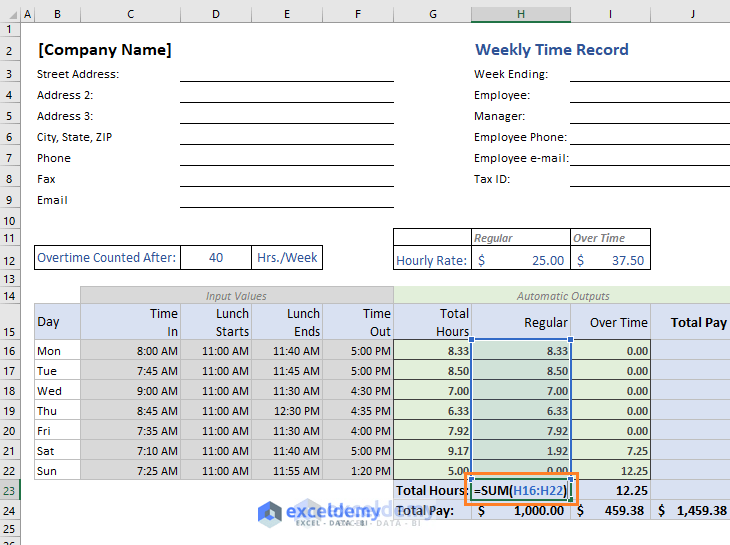
Task: Click the Total Hours: label in row 23
Action: 432,491
